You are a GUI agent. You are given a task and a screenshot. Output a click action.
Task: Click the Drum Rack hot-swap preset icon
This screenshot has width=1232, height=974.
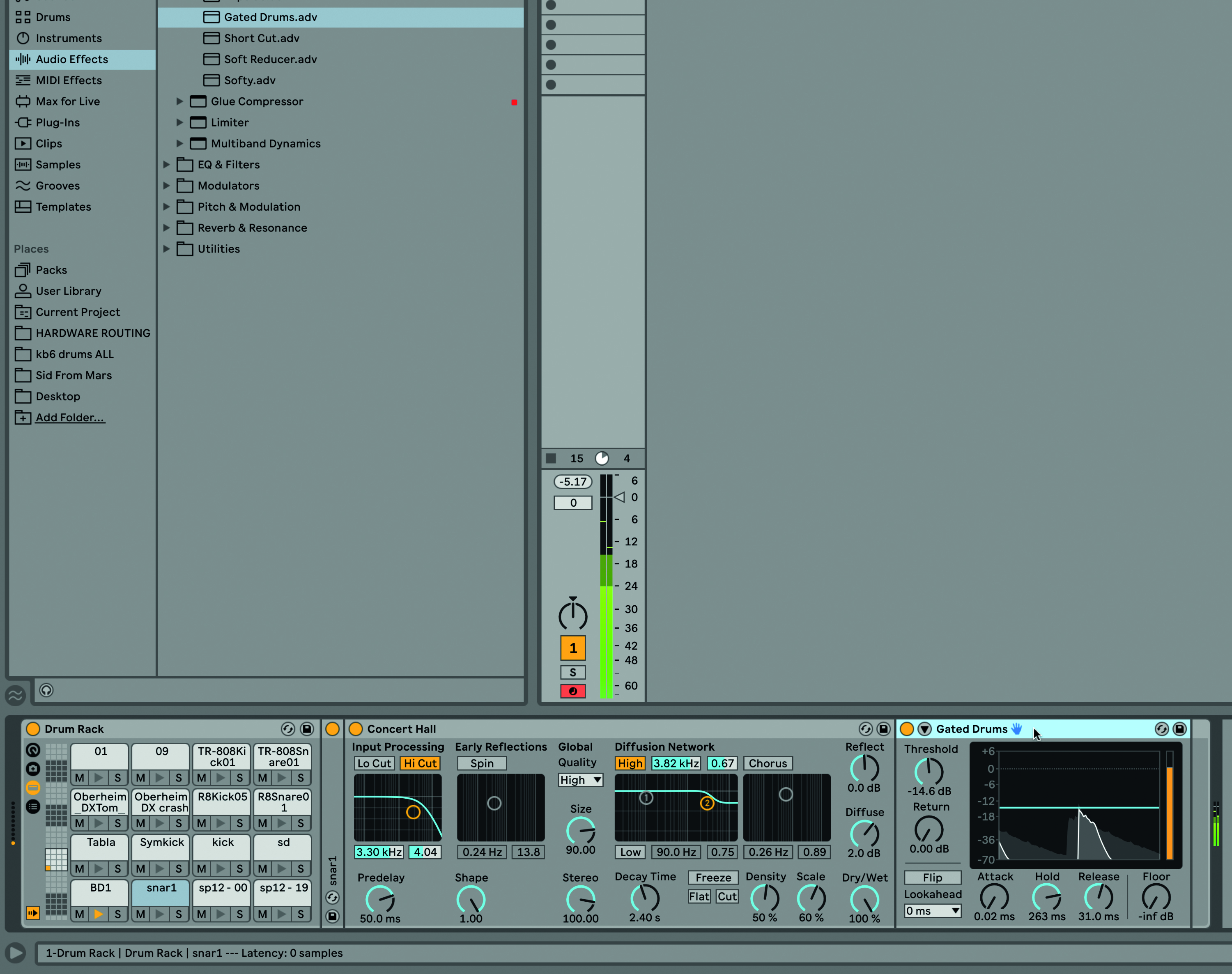(288, 729)
